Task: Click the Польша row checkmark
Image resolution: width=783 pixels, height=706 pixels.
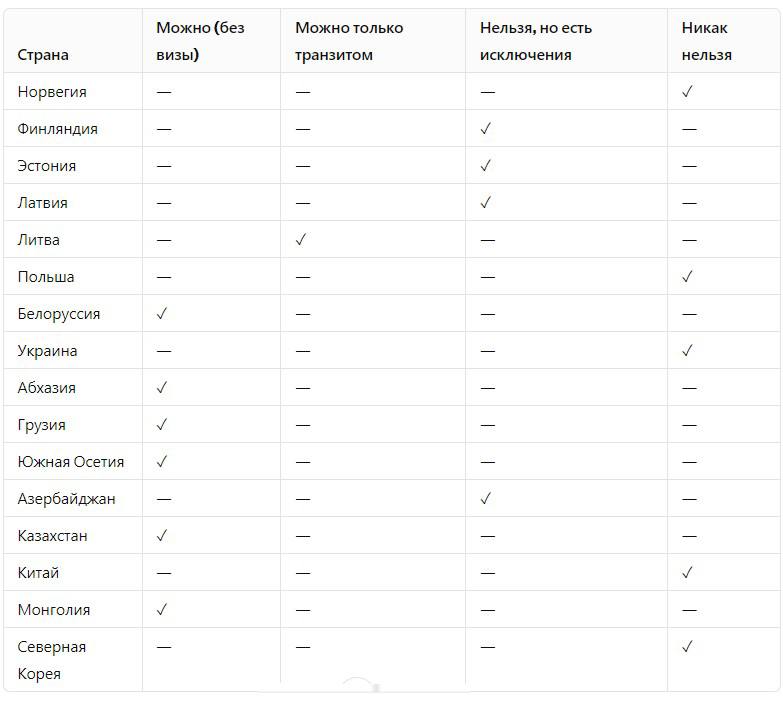Action: (687, 277)
